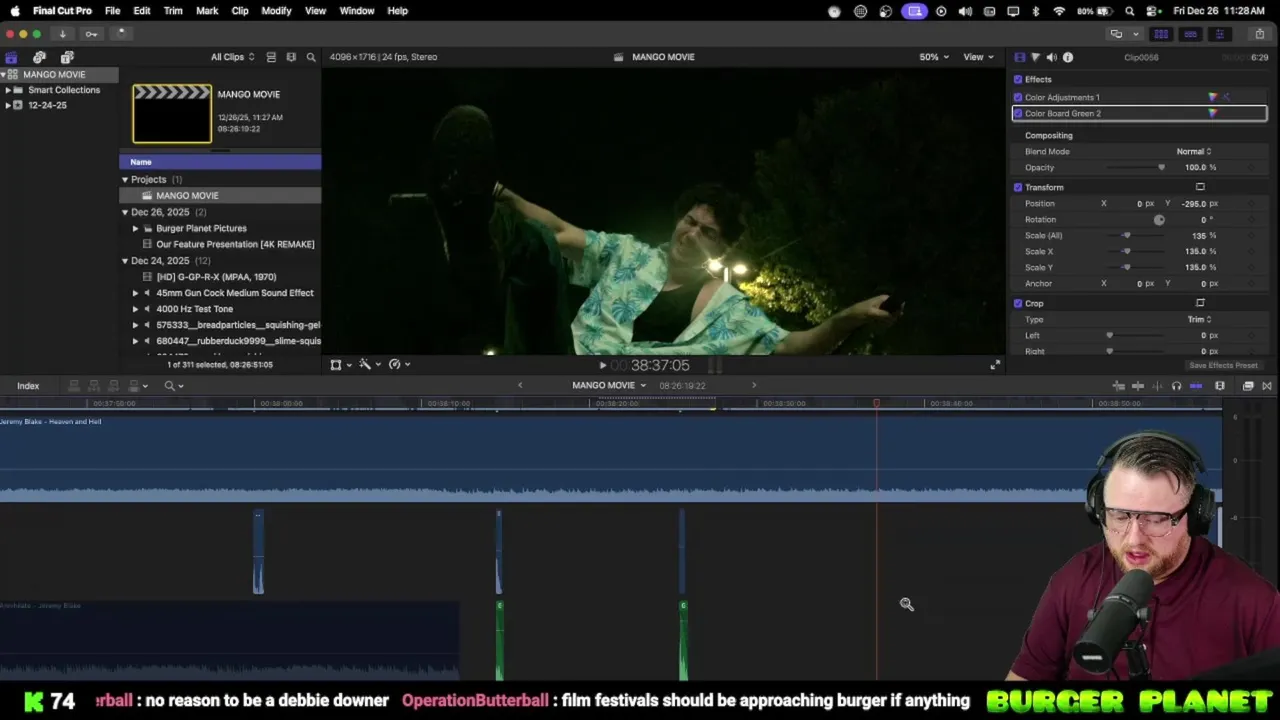This screenshot has height=720, width=1280.
Task: Click the import media down-arrow button
Action: tap(62, 34)
